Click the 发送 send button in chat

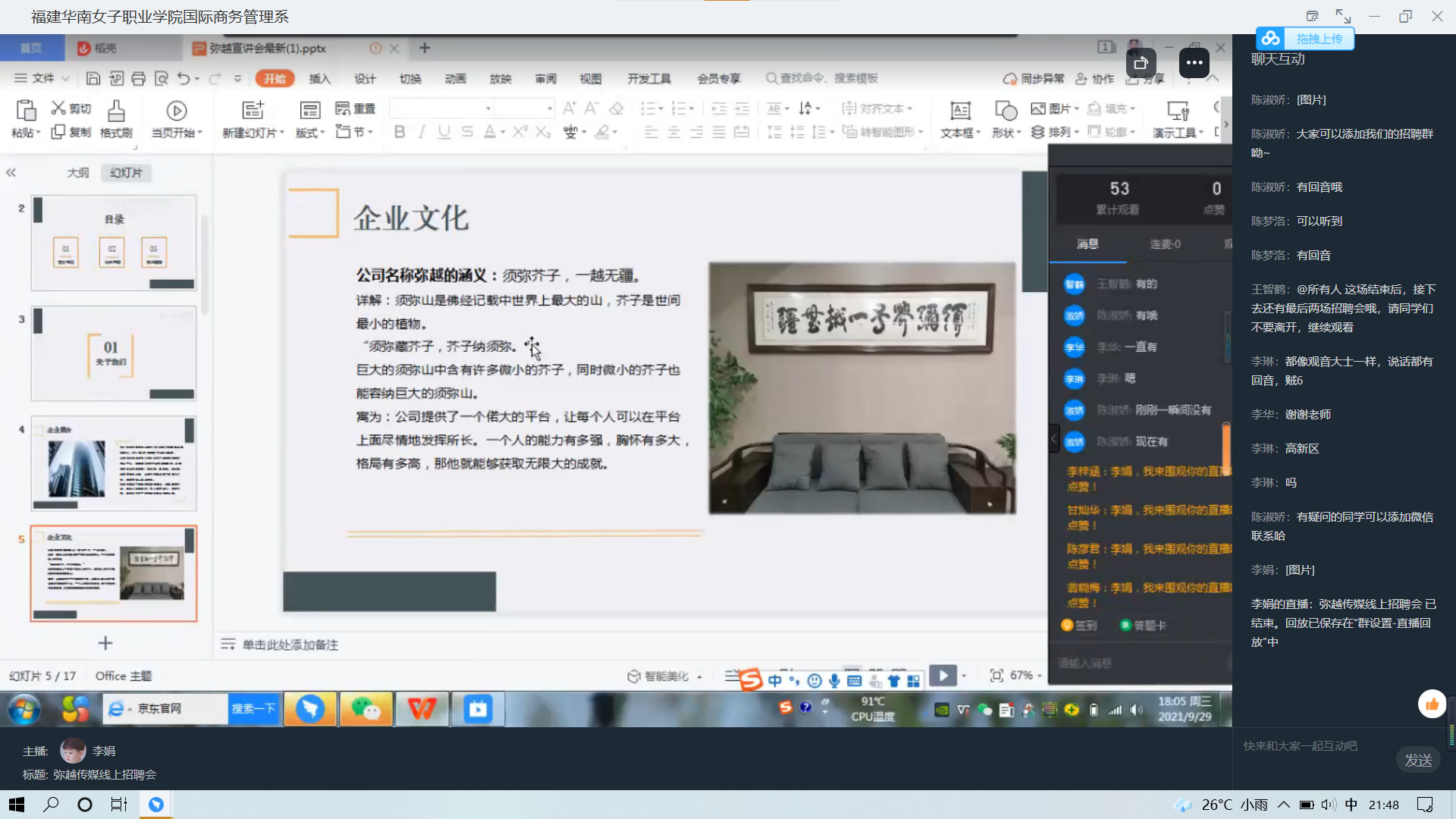point(1417,759)
